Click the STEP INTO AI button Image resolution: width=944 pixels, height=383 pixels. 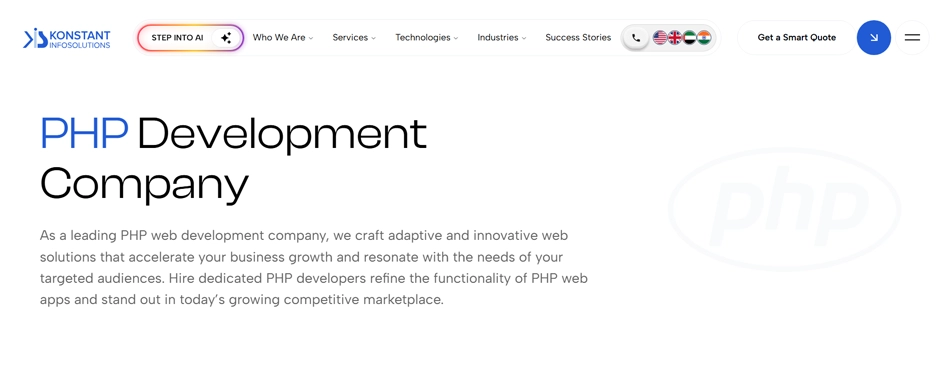(x=190, y=37)
